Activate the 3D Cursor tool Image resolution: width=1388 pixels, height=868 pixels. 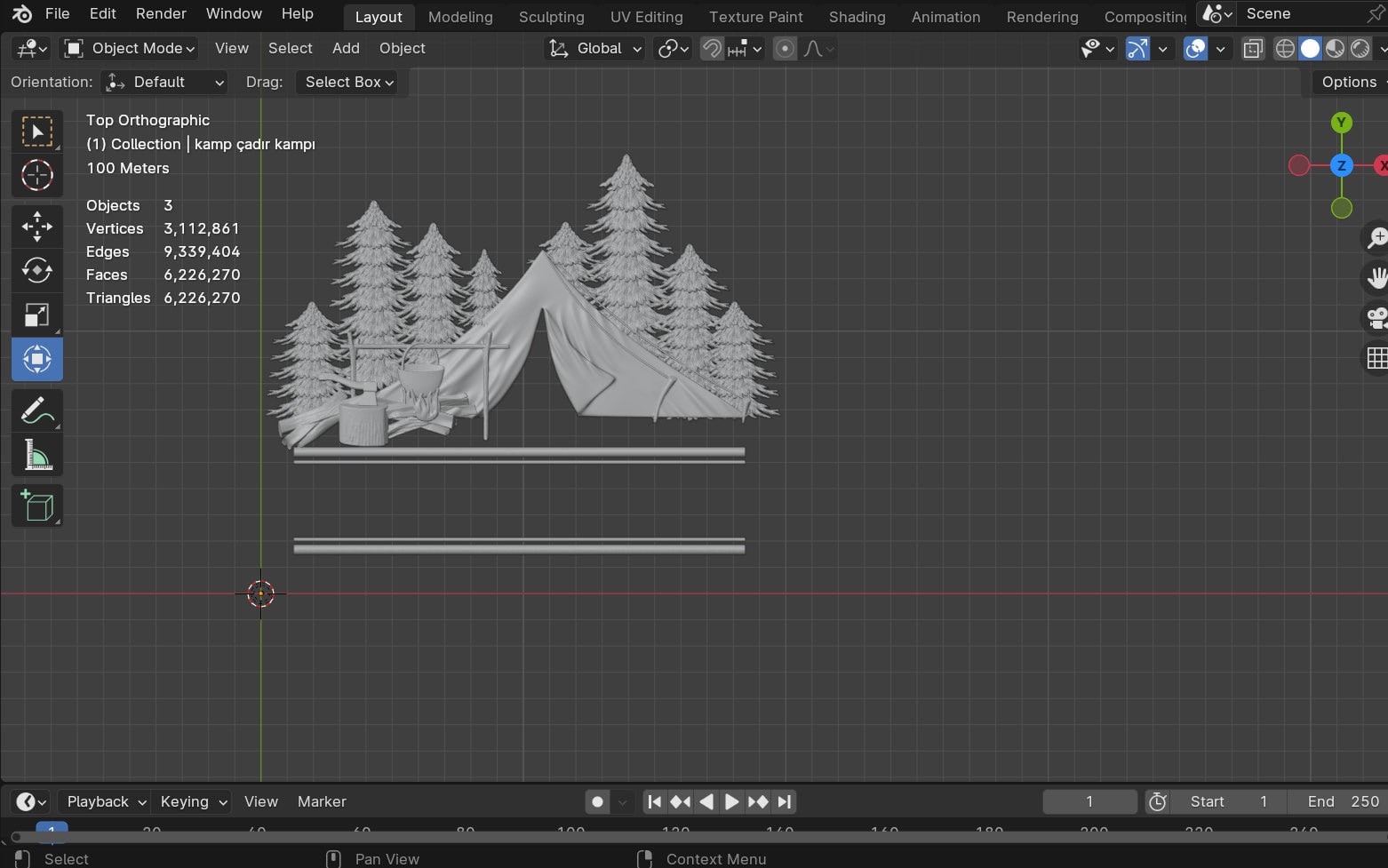[37, 176]
